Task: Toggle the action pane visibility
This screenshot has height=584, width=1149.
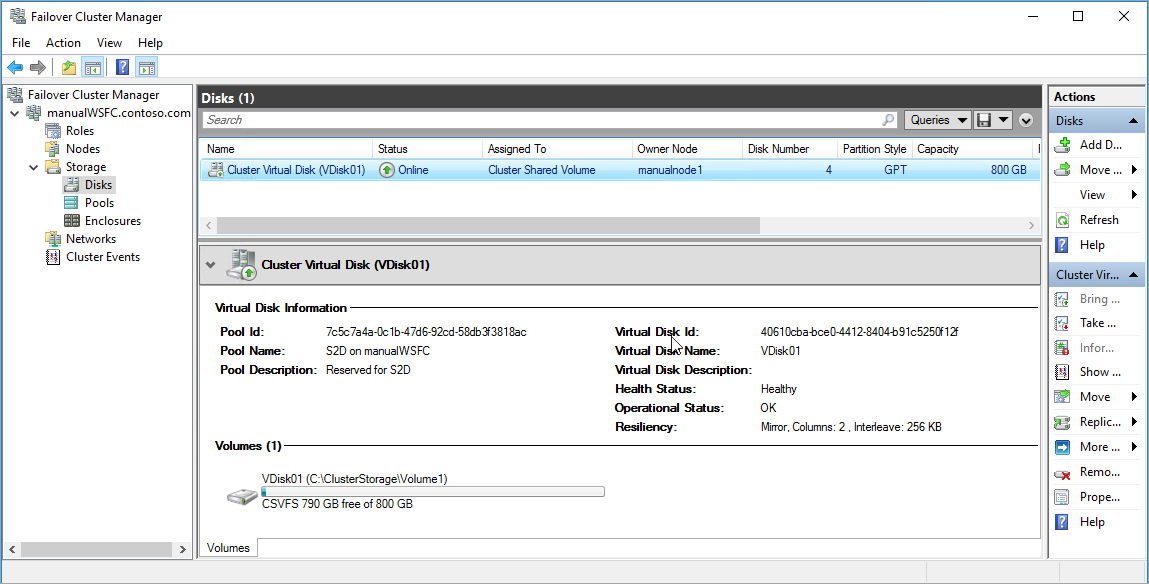Action: [146, 67]
